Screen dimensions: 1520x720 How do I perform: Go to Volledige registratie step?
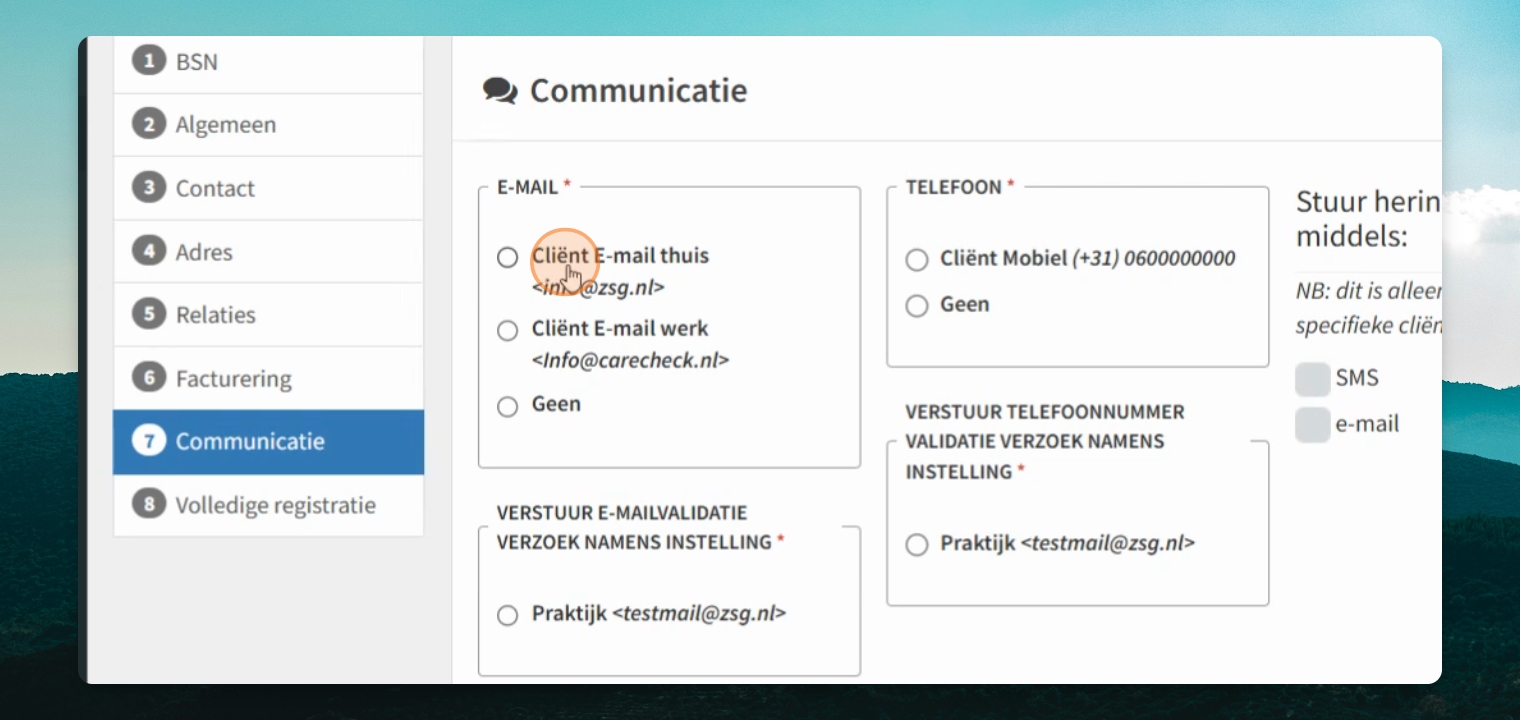[x=268, y=505]
